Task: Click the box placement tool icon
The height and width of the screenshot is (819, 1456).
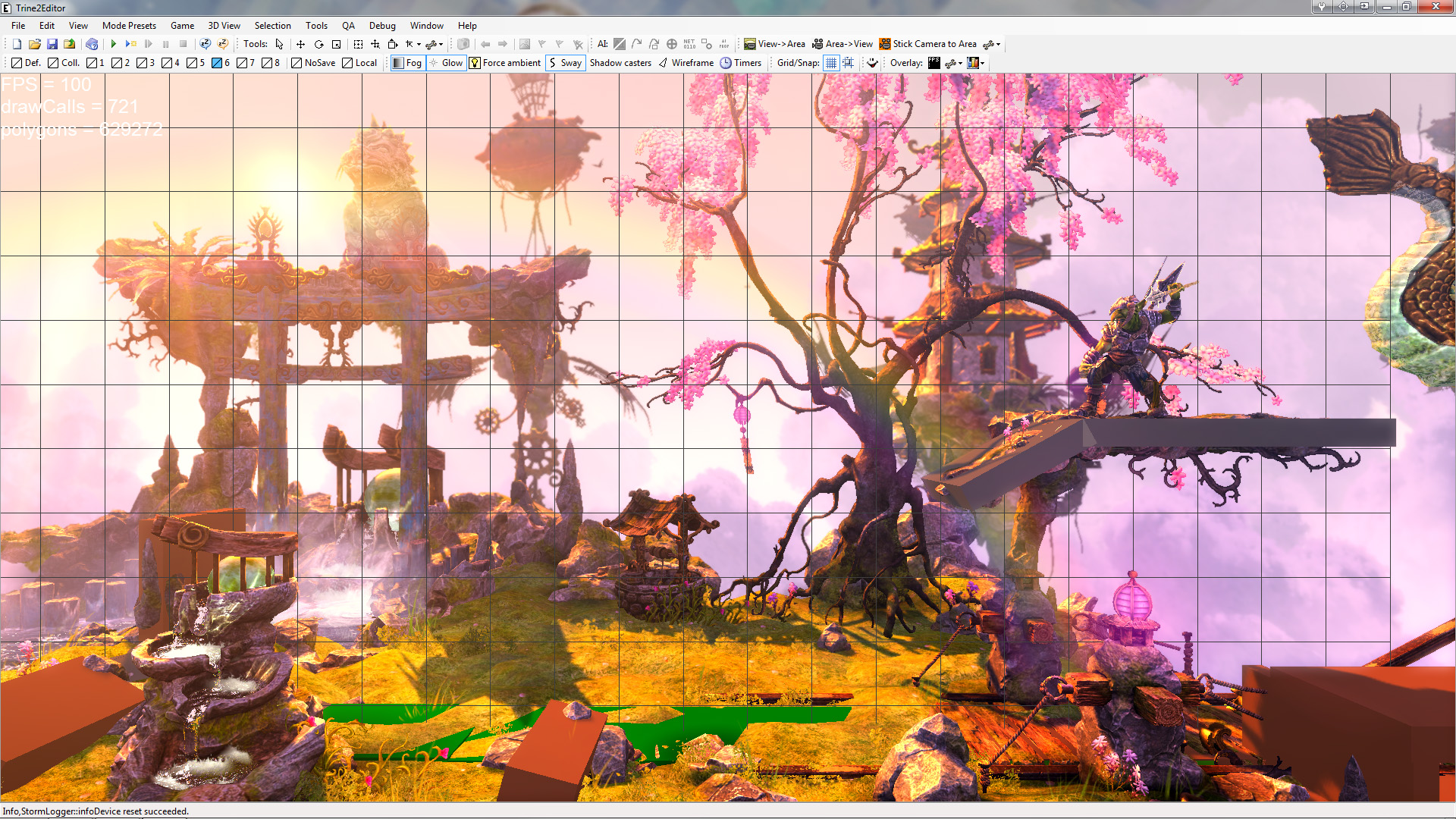Action: (393, 44)
